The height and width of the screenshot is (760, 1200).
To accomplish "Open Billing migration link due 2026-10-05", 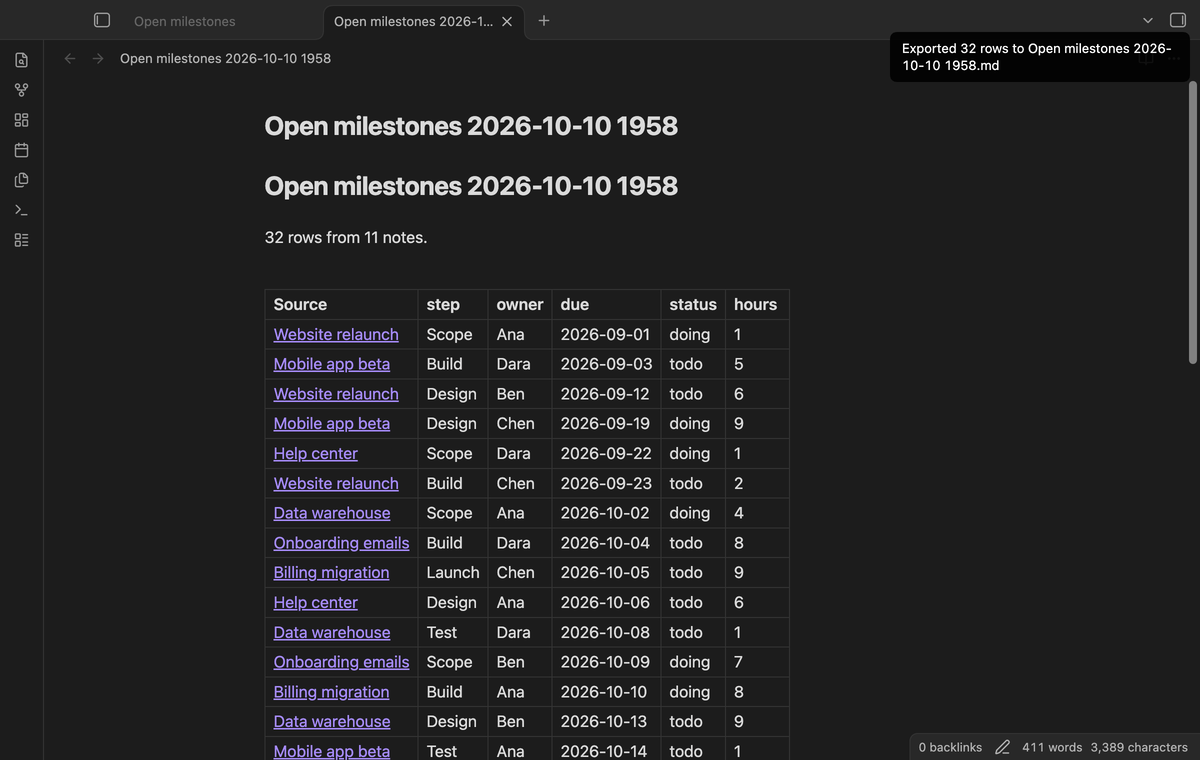I will point(331,573).
